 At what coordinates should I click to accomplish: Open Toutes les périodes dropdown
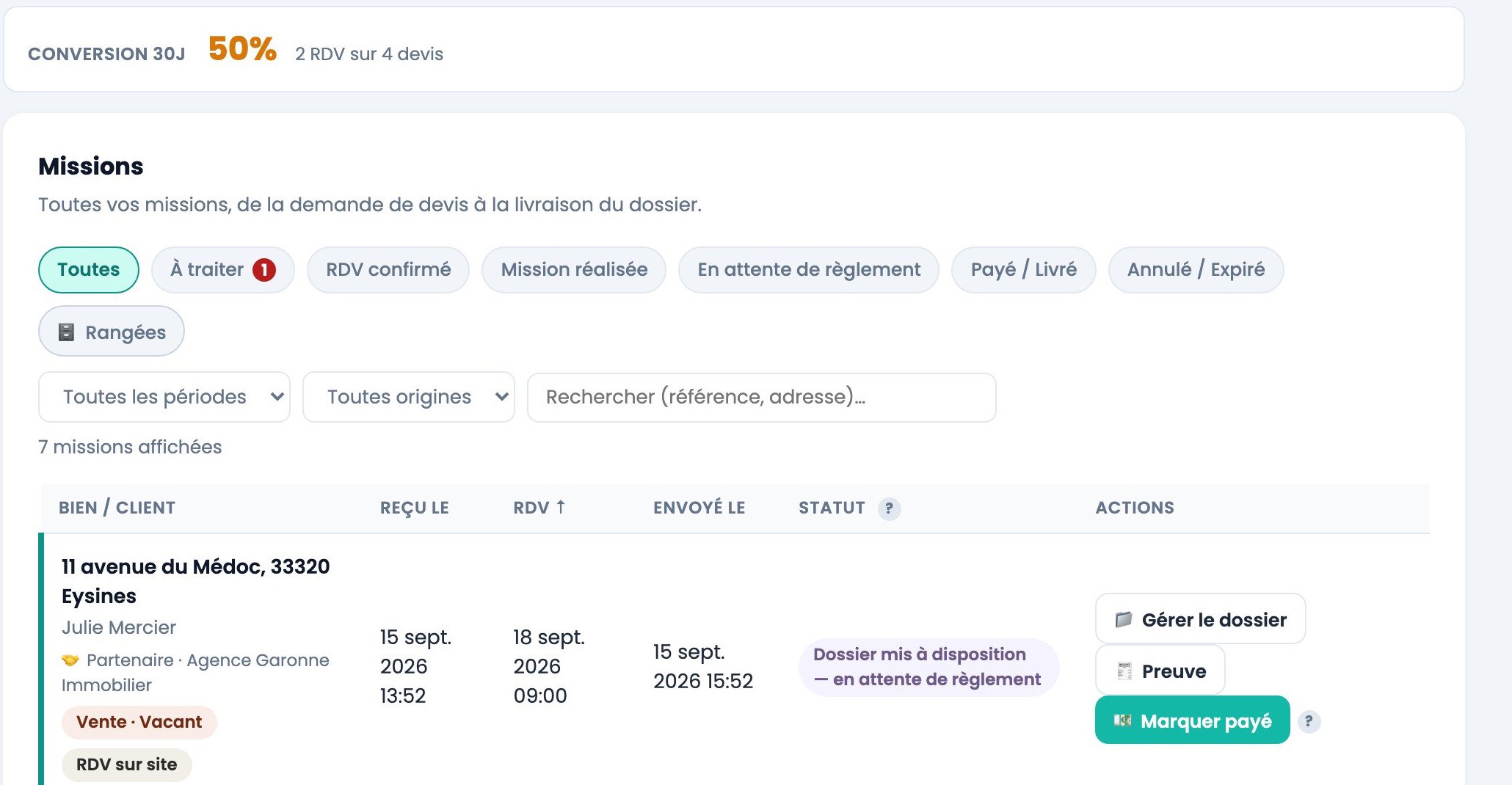pos(164,397)
